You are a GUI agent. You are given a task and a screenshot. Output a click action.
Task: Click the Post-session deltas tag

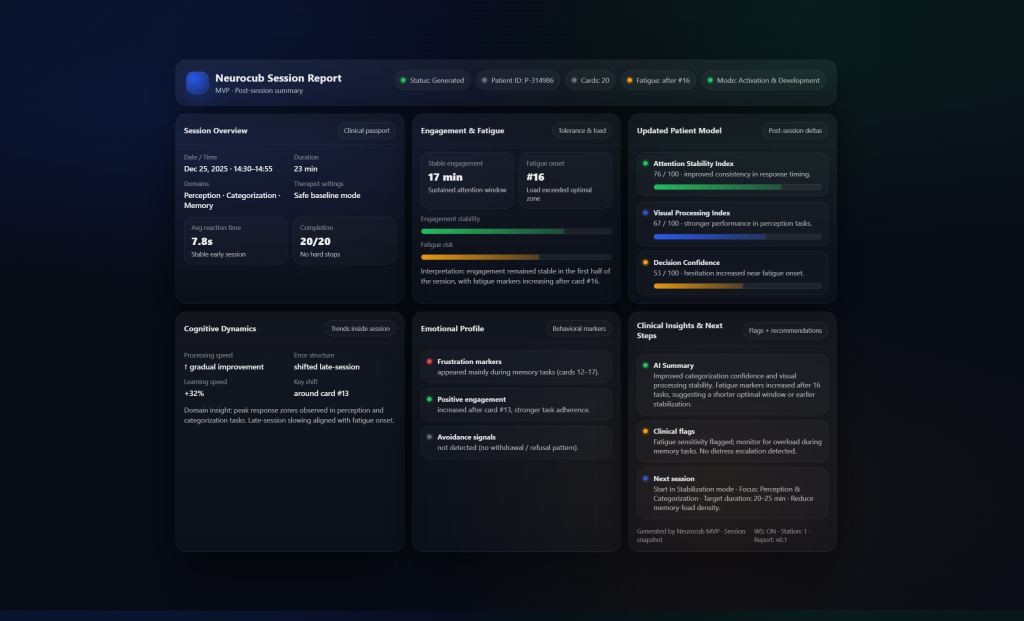(x=794, y=130)
